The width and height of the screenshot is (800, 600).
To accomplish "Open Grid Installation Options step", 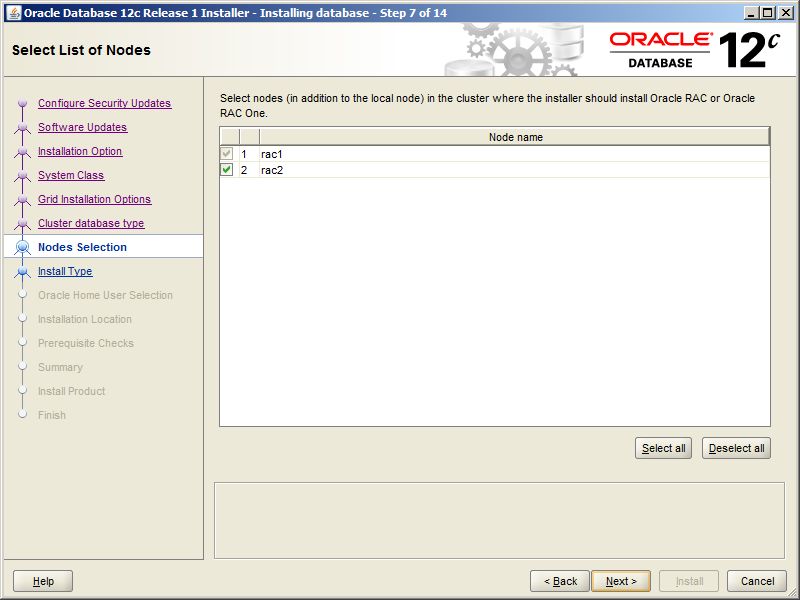I will tap(94, 199).
